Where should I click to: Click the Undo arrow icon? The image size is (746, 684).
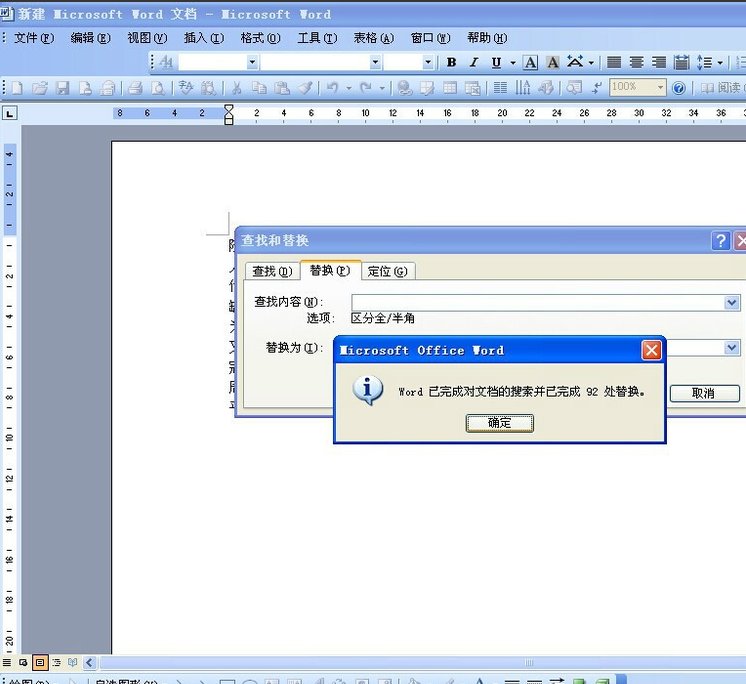(x=333, y=88)
